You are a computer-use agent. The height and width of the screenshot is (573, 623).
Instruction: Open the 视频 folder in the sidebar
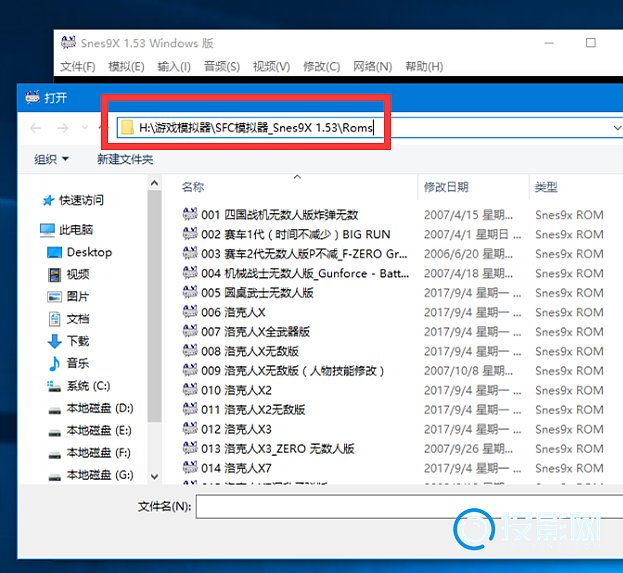click(x=68, y=274)
